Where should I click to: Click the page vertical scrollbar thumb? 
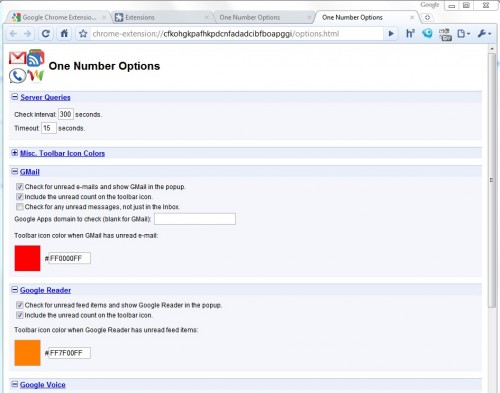492,180
